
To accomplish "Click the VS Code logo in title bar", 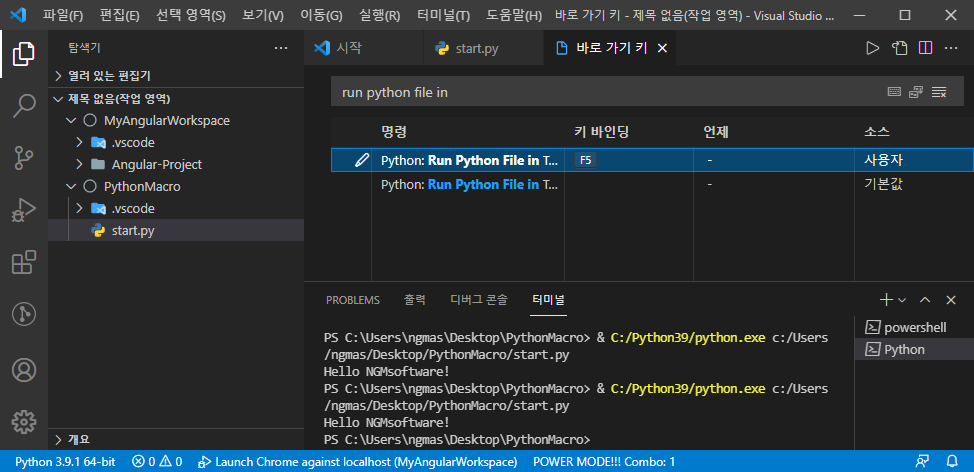I will (x=19, y=15).
